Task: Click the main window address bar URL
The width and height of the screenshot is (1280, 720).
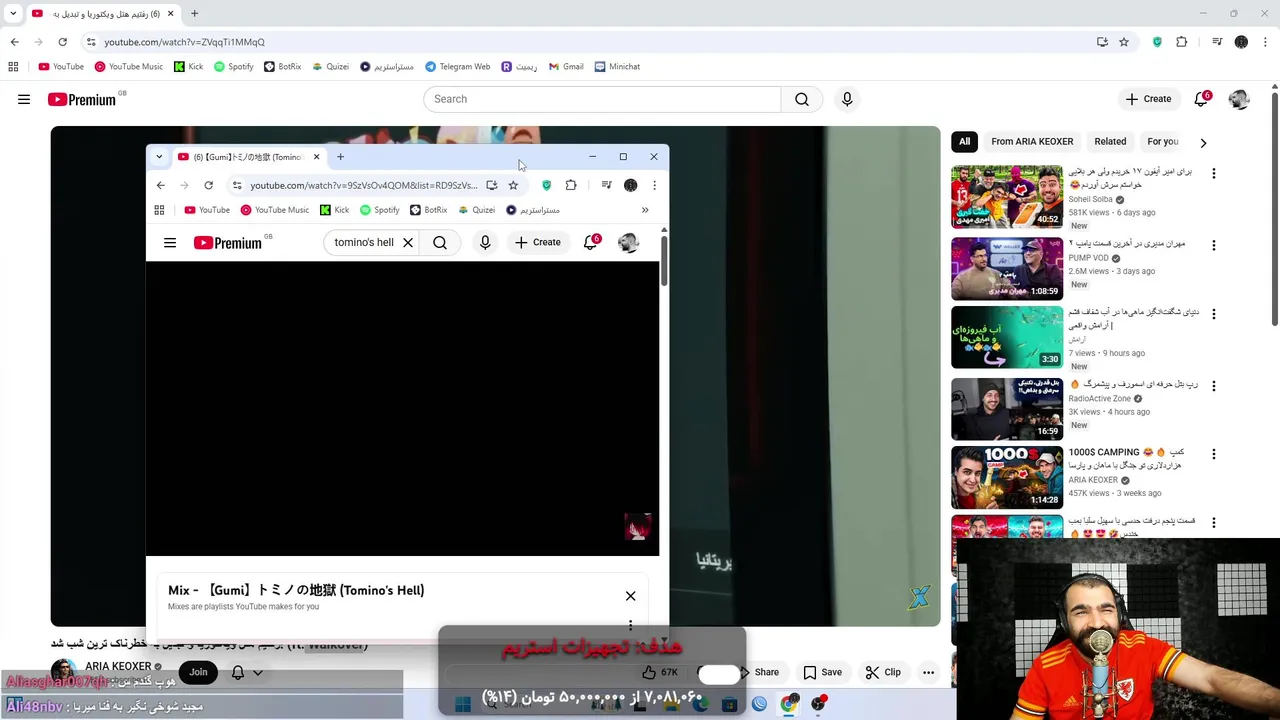Action: [x=185, y=42]
